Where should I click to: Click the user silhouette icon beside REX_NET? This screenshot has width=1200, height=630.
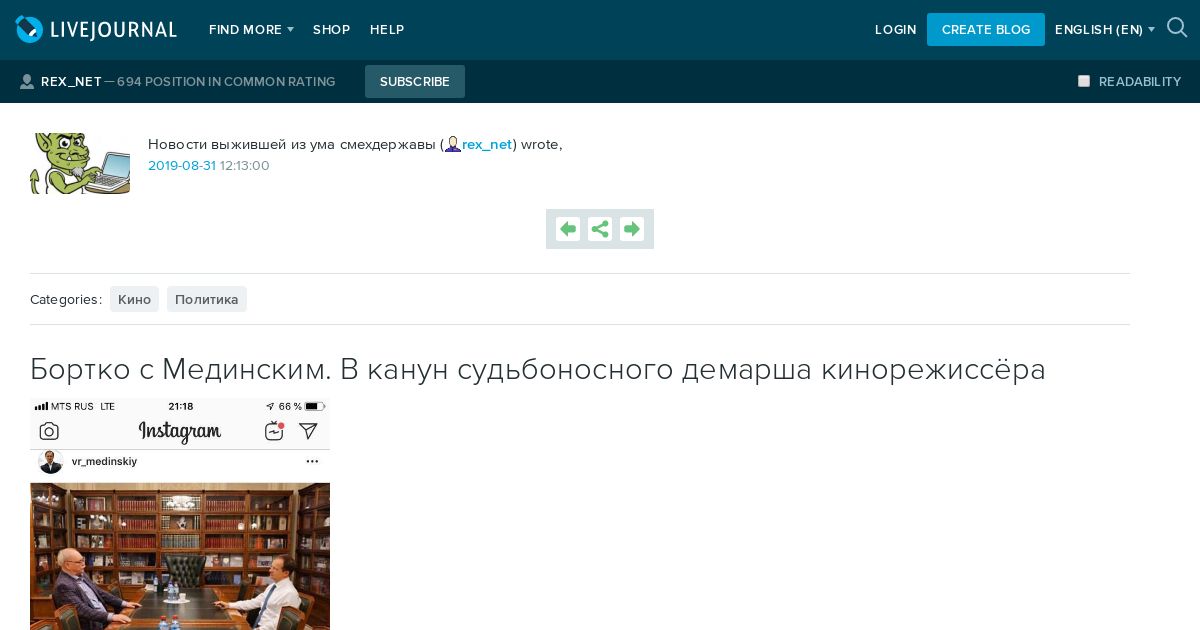tap(27, 82)
